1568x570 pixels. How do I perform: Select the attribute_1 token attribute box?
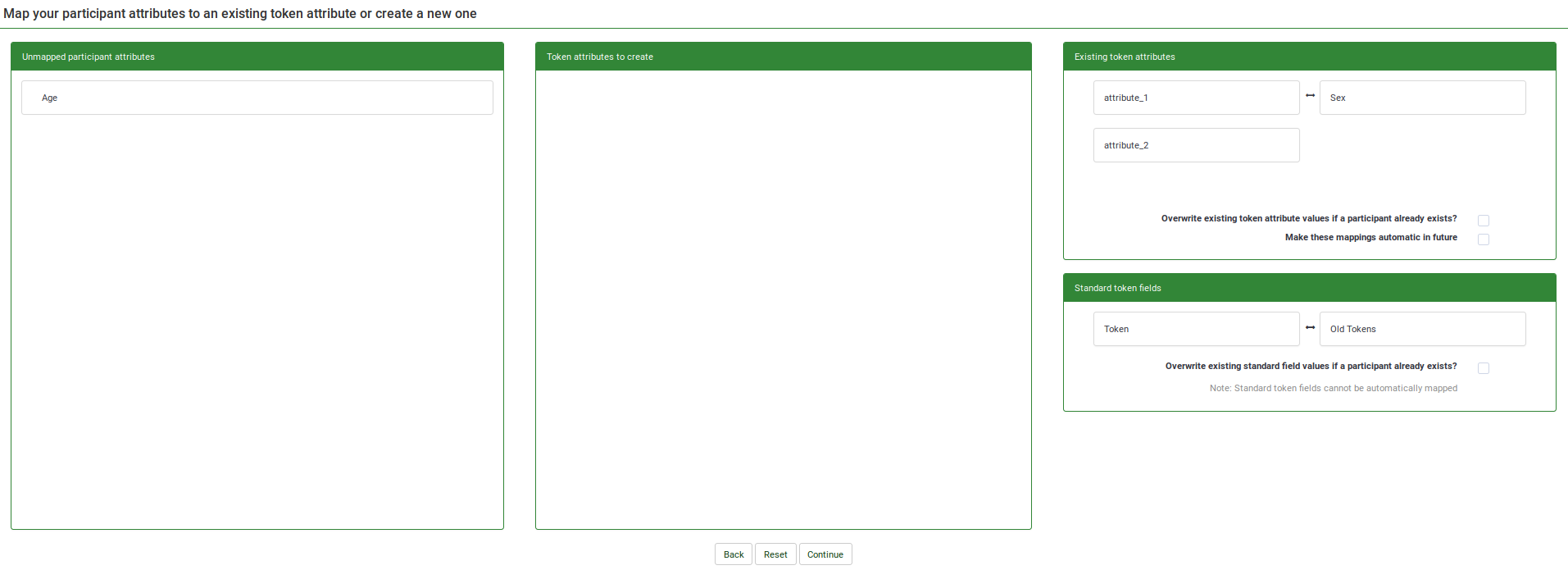coord(1195,98)
